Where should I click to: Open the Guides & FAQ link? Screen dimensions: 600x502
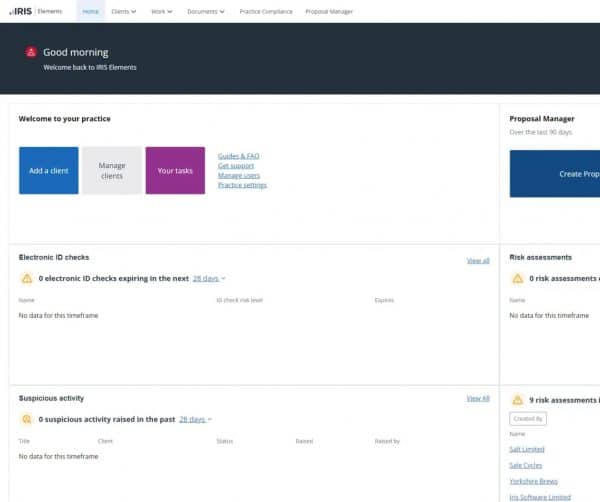238,156
